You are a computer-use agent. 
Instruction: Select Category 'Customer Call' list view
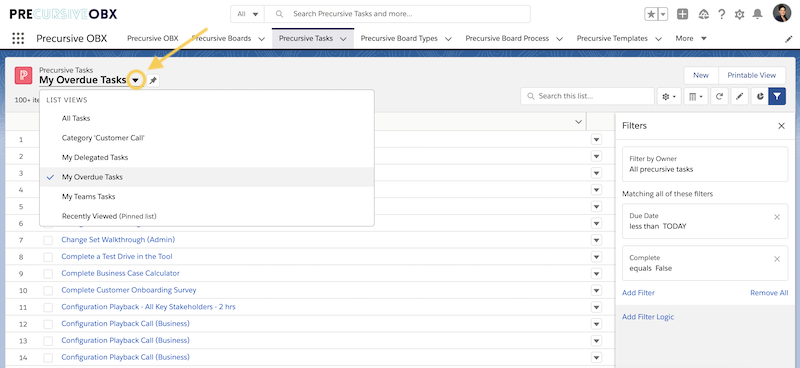[x=207, y=138]
